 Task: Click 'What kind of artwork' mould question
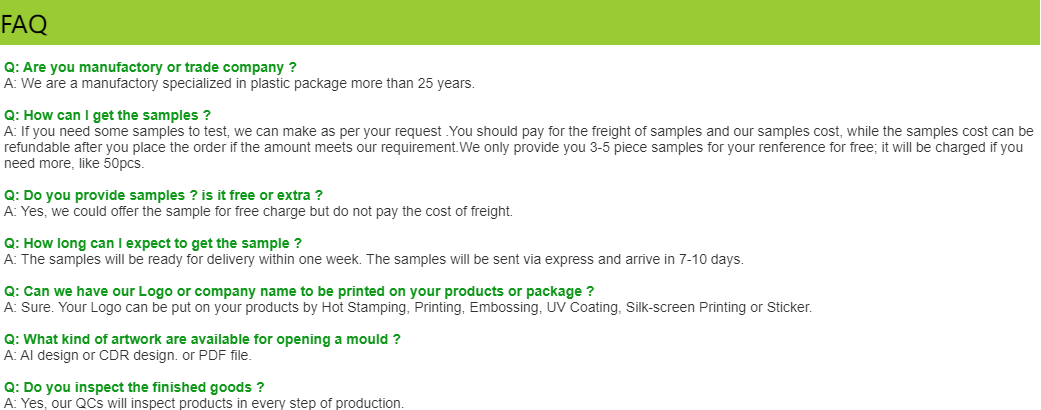click(x=202, y=339)
